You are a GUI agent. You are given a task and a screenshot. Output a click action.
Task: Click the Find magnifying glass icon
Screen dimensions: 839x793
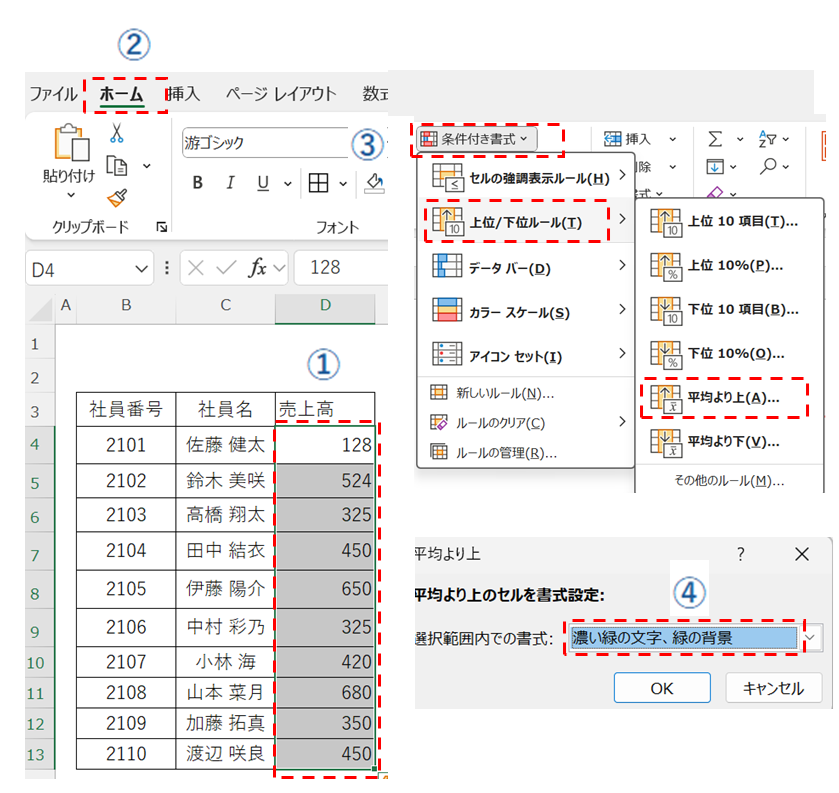point(768,166)
